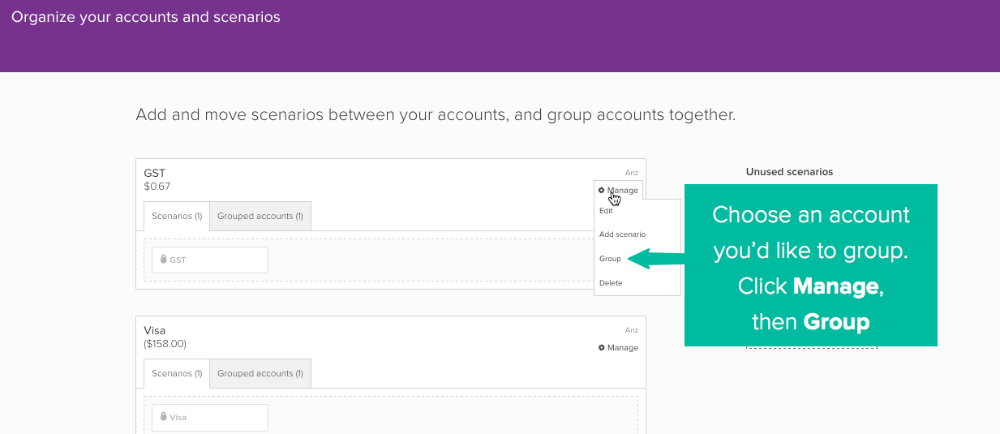
Task: Click the ($158.00) balance
Action: [x=165, y=344]
